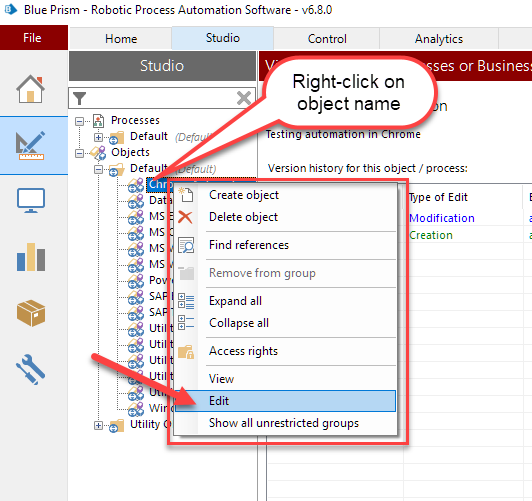Click into the tree filter text field
The width and height of the screenshot is (532, 501).
point(162,98)
